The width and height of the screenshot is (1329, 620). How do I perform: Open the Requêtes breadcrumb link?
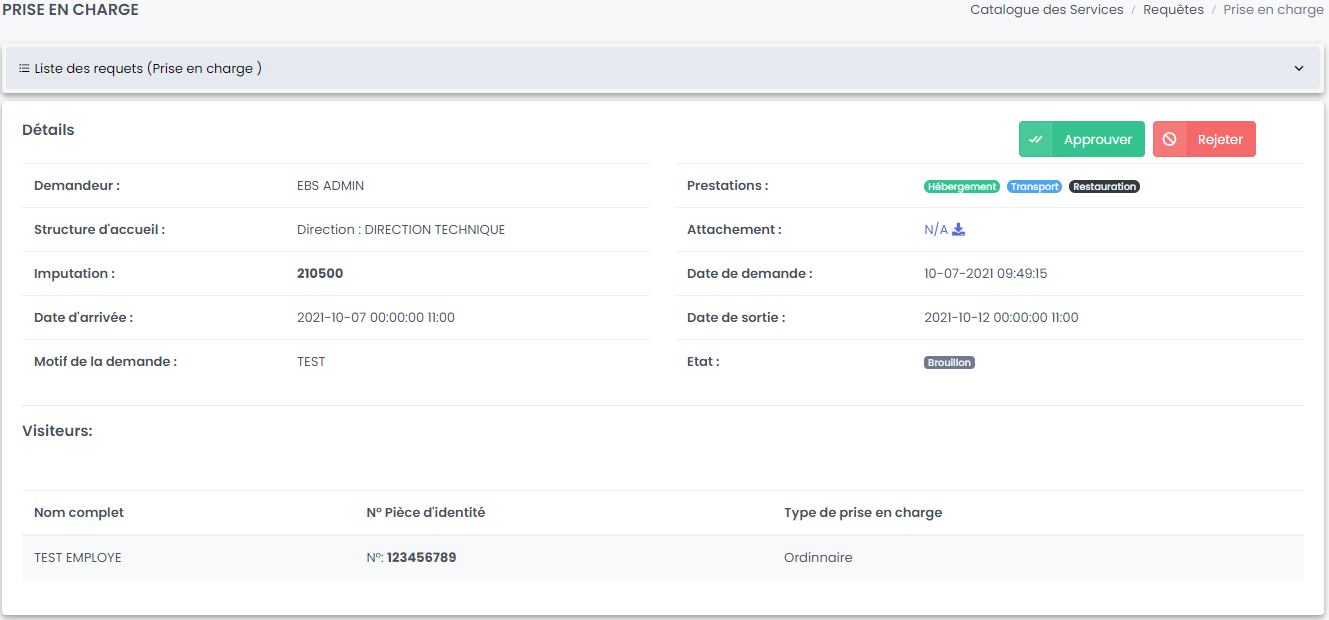[1173, 10]
